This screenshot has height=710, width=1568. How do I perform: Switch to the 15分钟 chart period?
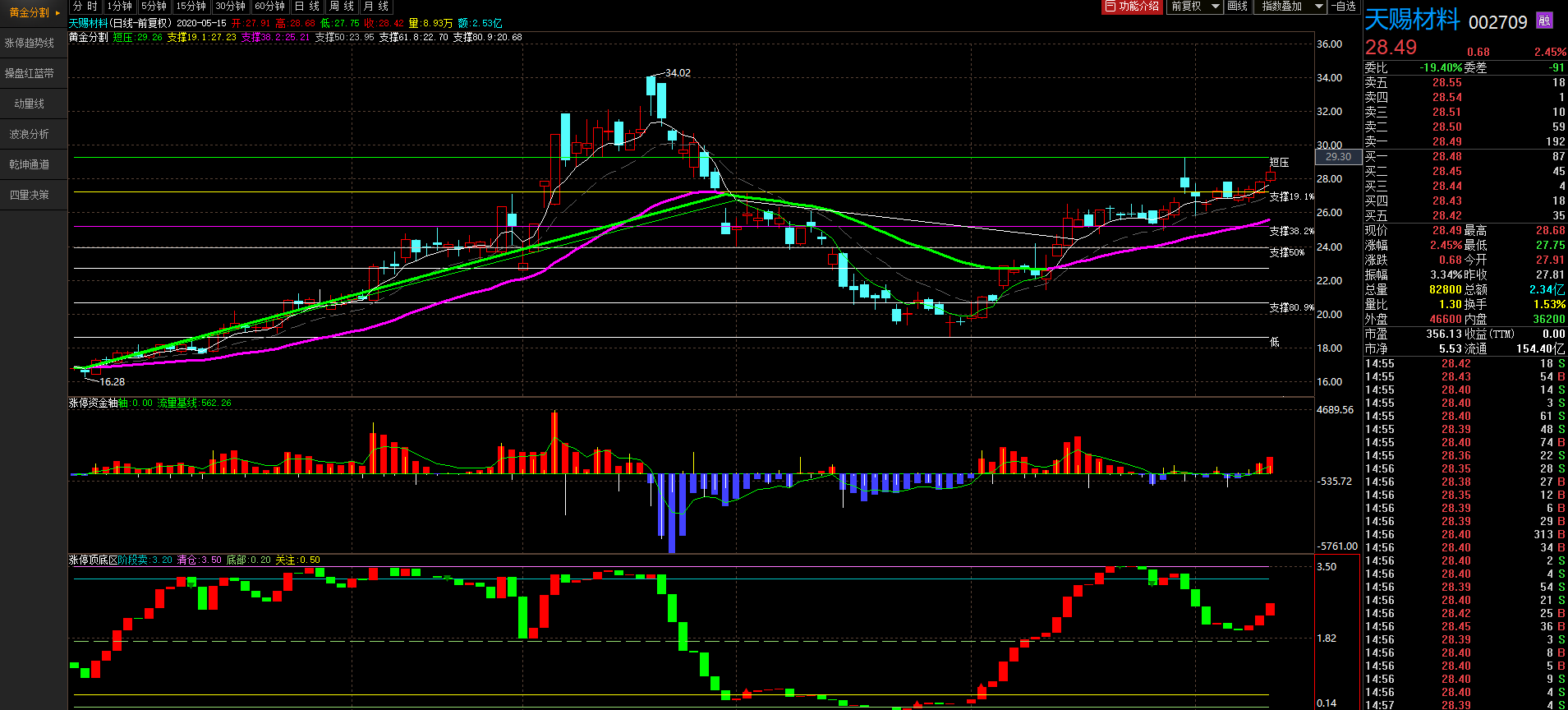191,7
